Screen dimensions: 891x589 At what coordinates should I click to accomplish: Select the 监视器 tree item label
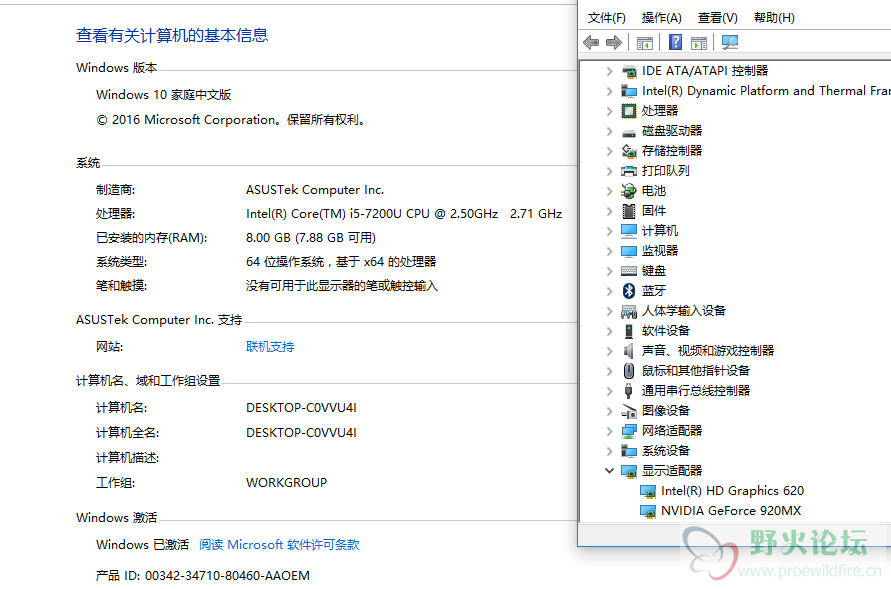(660, 250)
